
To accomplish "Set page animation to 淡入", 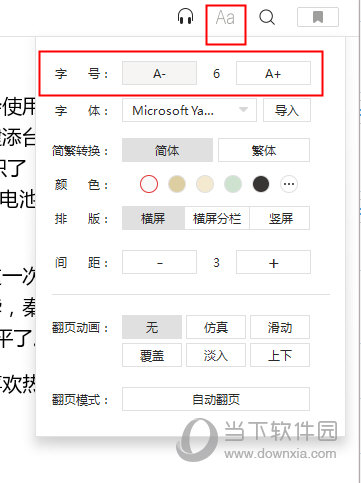I will pos(216,355).
